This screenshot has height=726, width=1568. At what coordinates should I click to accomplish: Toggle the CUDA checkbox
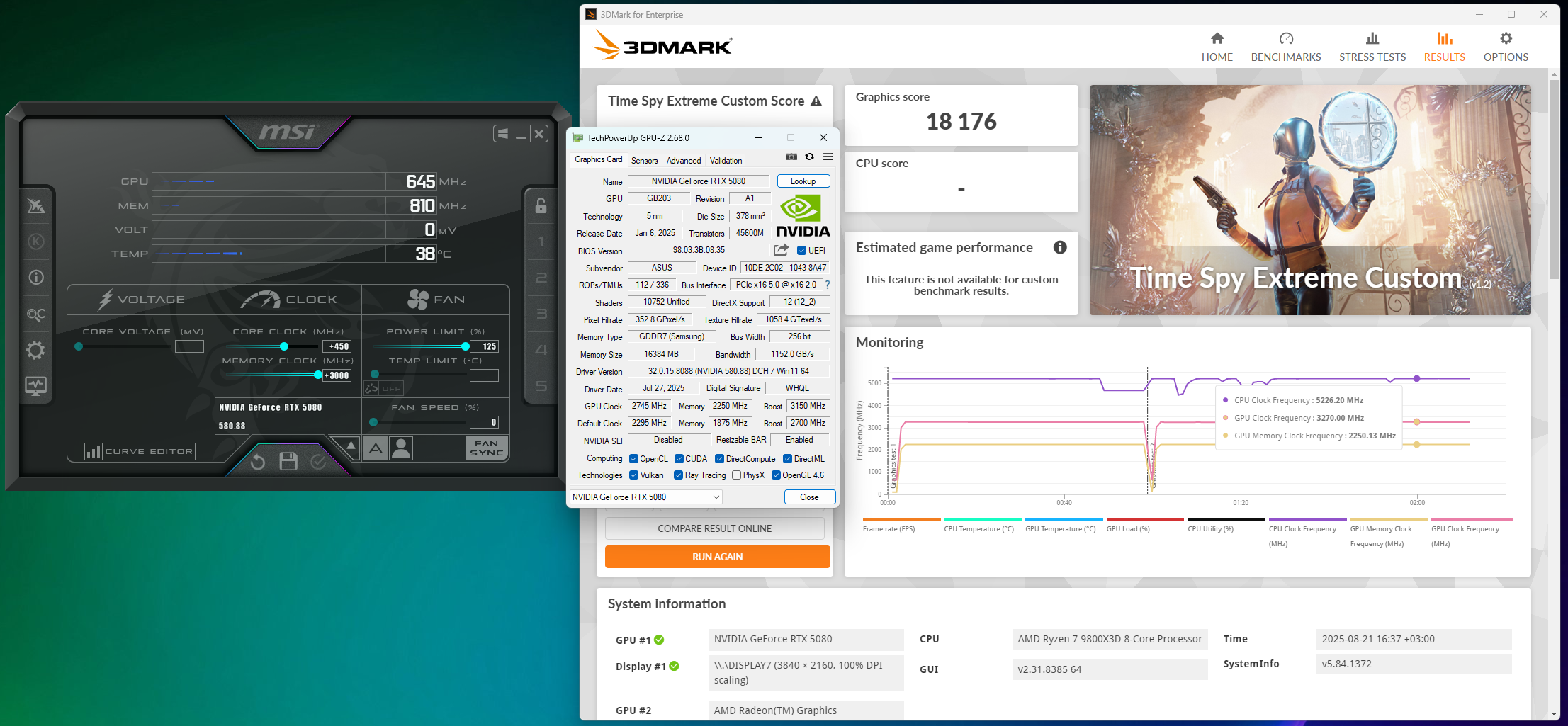click(679, 459)
